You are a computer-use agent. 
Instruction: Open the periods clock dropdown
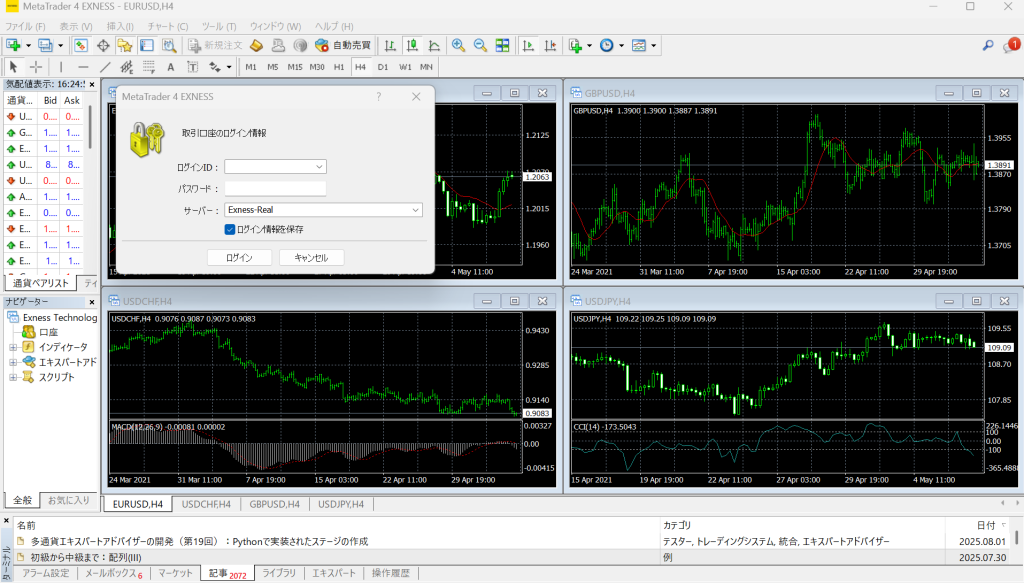click(621, 46)
